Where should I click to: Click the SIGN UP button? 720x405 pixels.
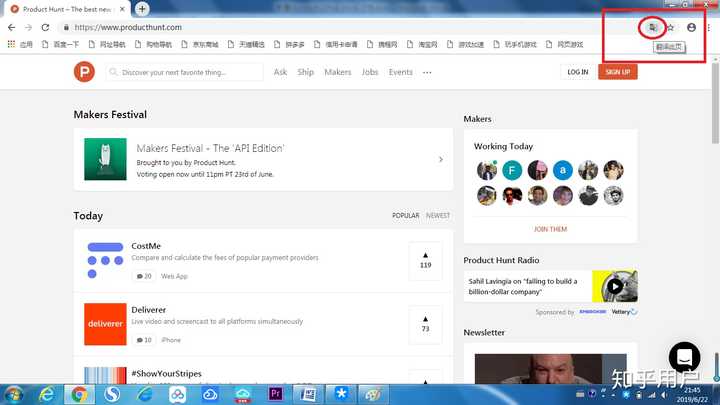pyautogui.click(x=618, y=72)
